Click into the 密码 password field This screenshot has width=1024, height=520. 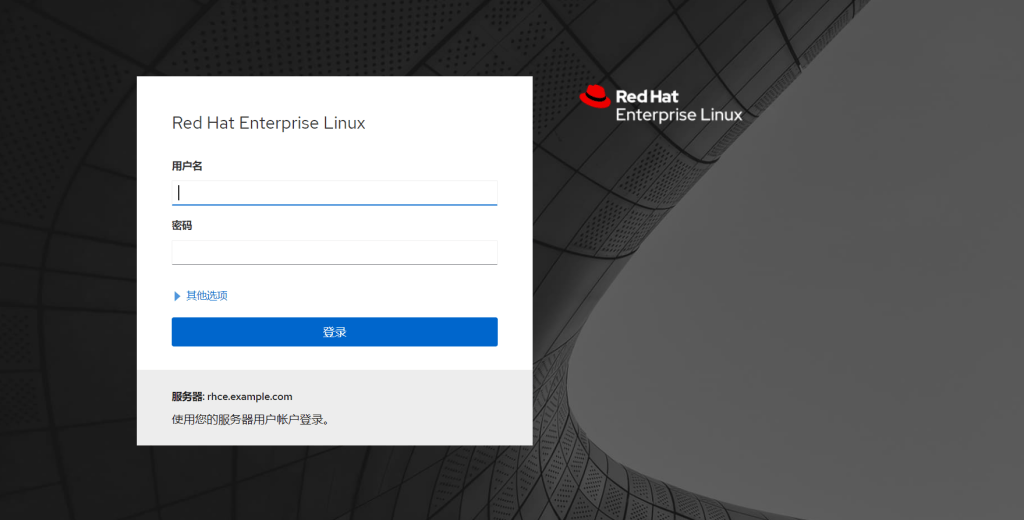pos(334,252)
